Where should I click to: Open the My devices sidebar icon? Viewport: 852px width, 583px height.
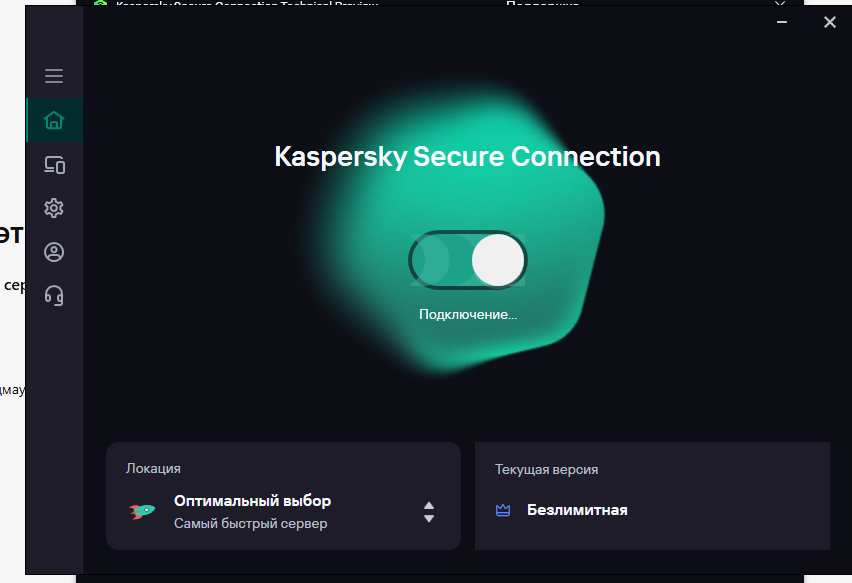54,164
